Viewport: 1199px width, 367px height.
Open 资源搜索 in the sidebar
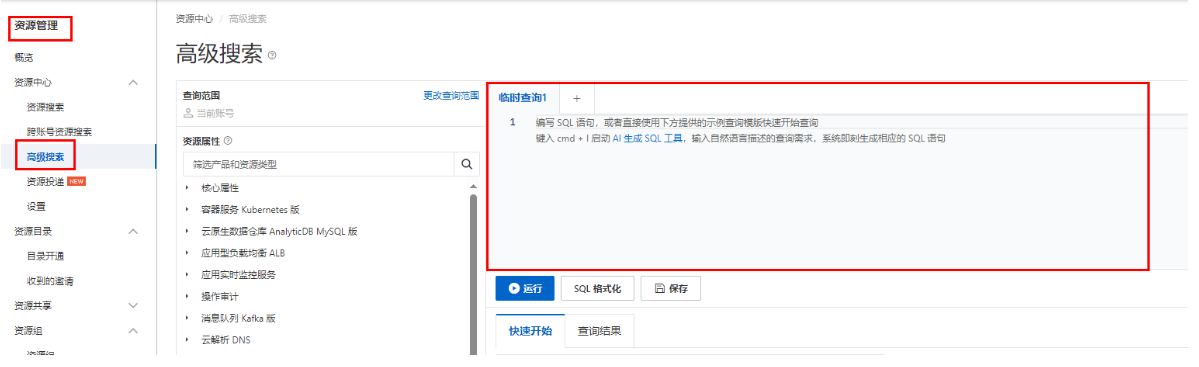point(45,107)
